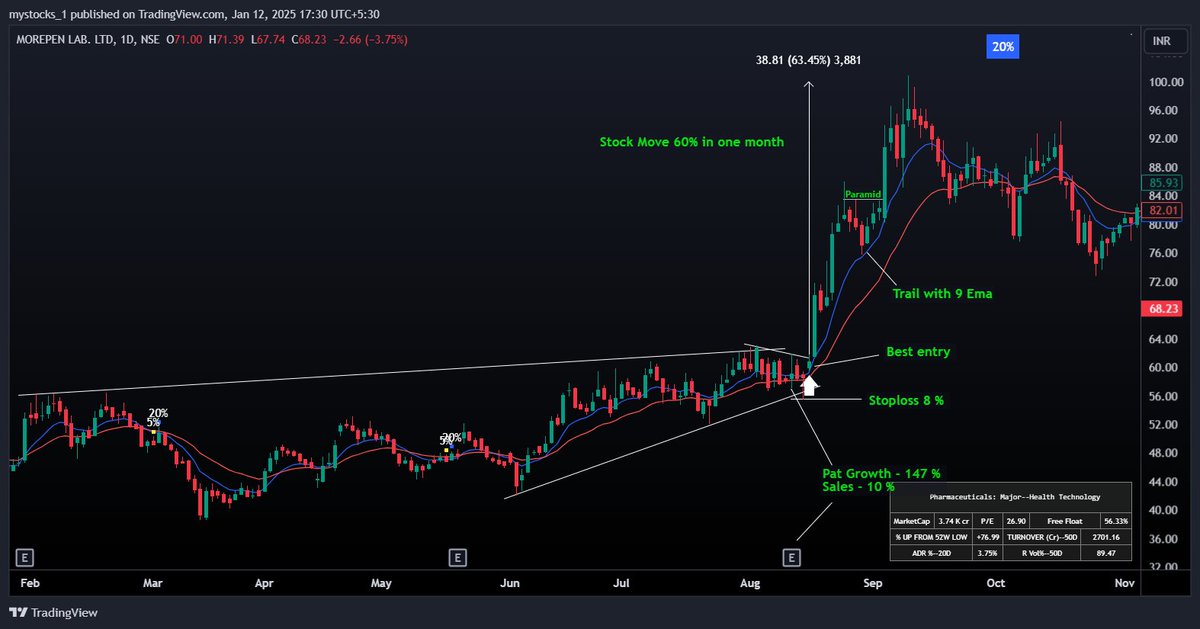1200x629 pixels.
Task: Select the 'Stock Move 60% in one month' note
Action: [x=692, y=142]
